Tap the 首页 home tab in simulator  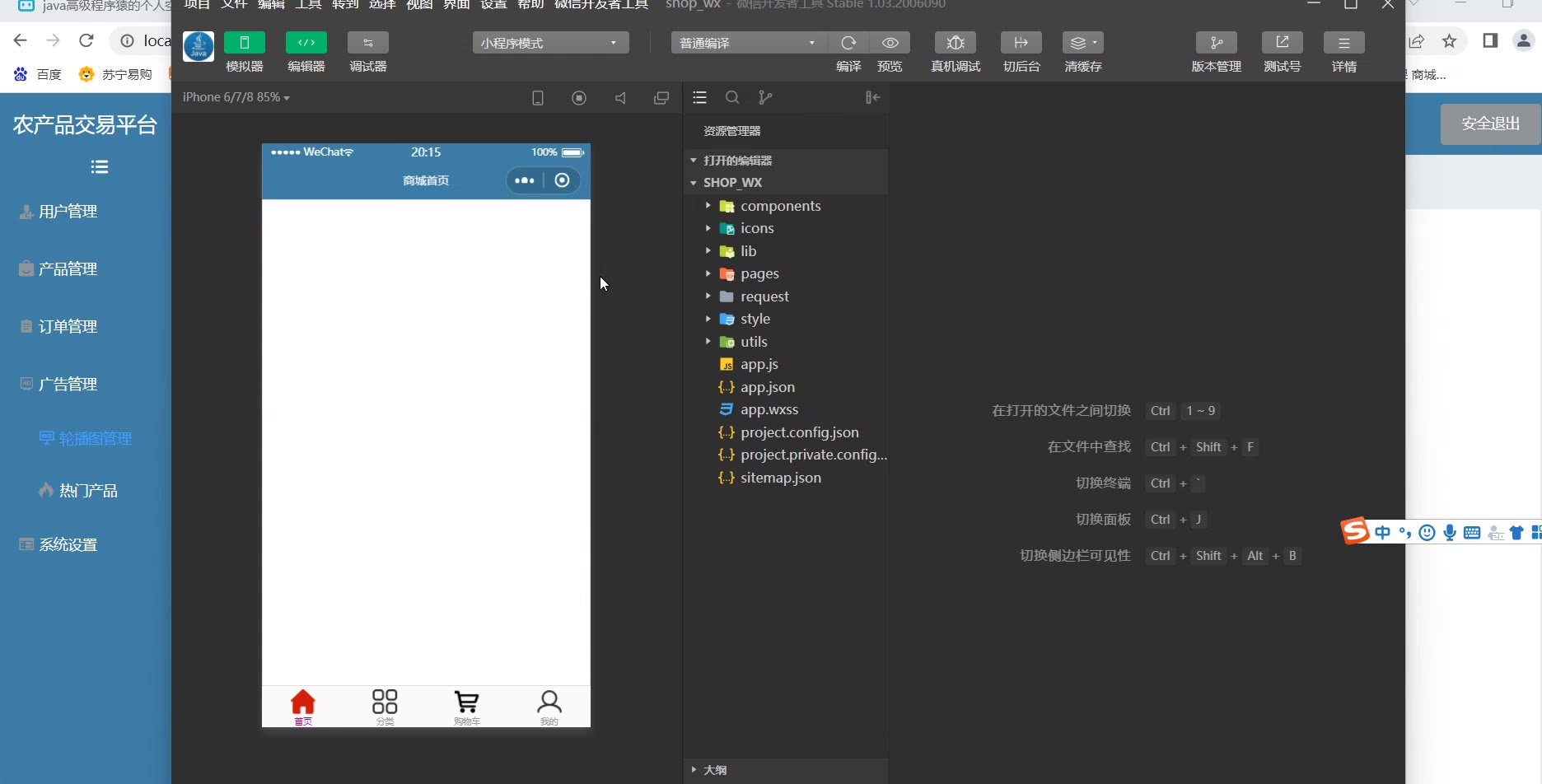tap(303, 707)
